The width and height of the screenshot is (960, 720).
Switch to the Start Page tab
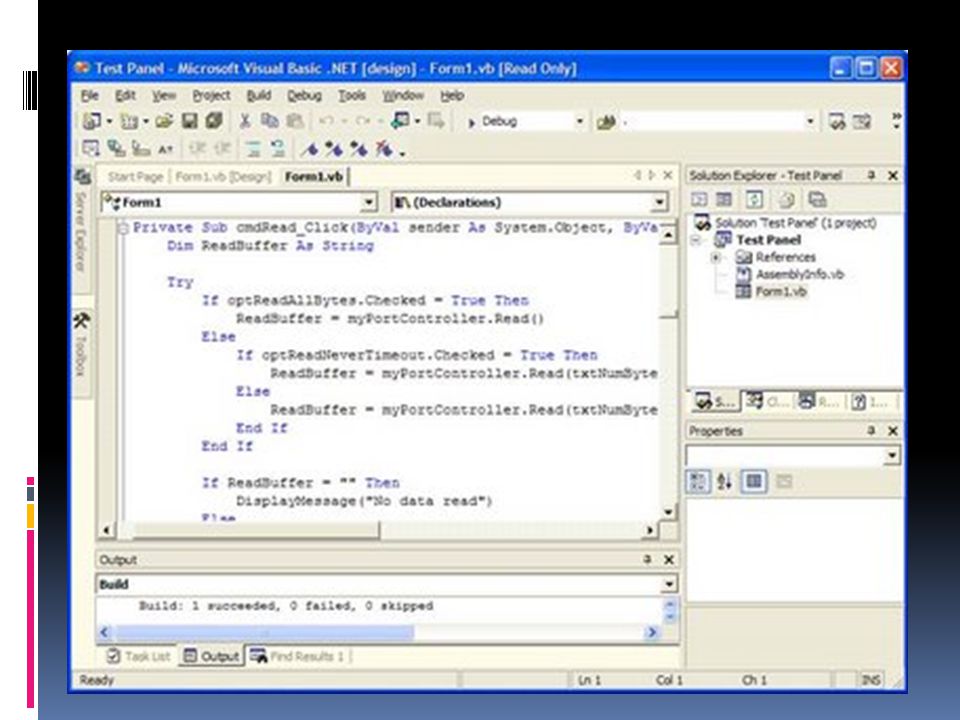[135, 177]
